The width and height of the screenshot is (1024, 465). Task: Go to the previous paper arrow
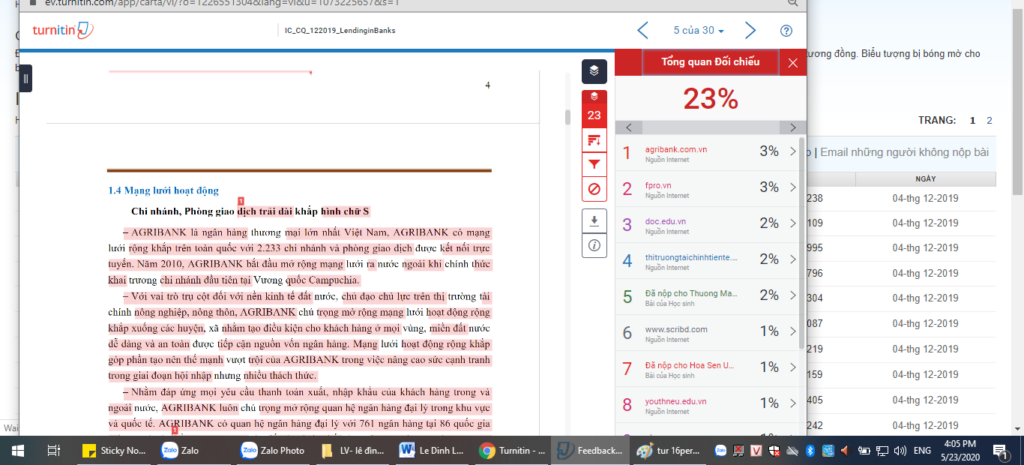coord(643,31)
